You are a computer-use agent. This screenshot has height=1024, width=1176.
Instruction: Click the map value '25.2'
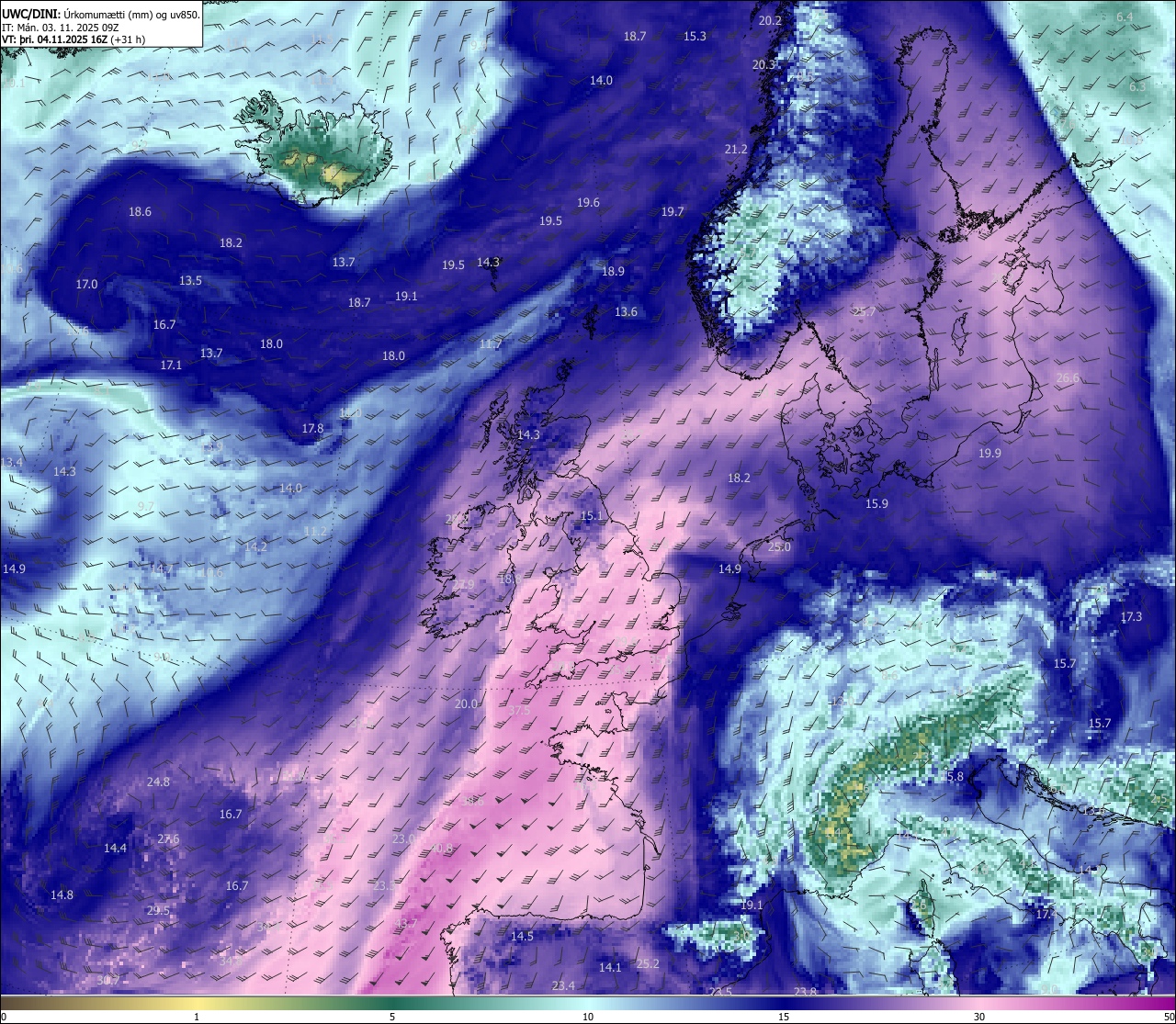coord(649,964)
